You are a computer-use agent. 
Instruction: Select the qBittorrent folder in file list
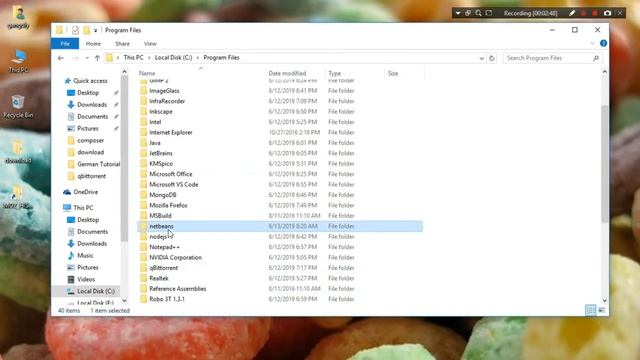pos(163,268)
